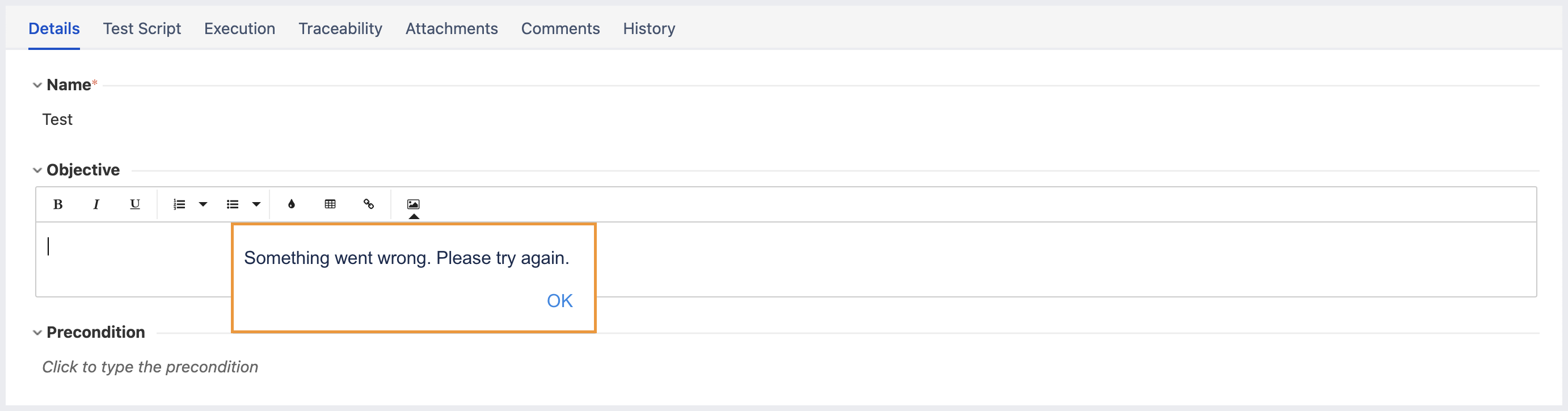
Task: Open the Execution tab
Action: tap(239, 28)
